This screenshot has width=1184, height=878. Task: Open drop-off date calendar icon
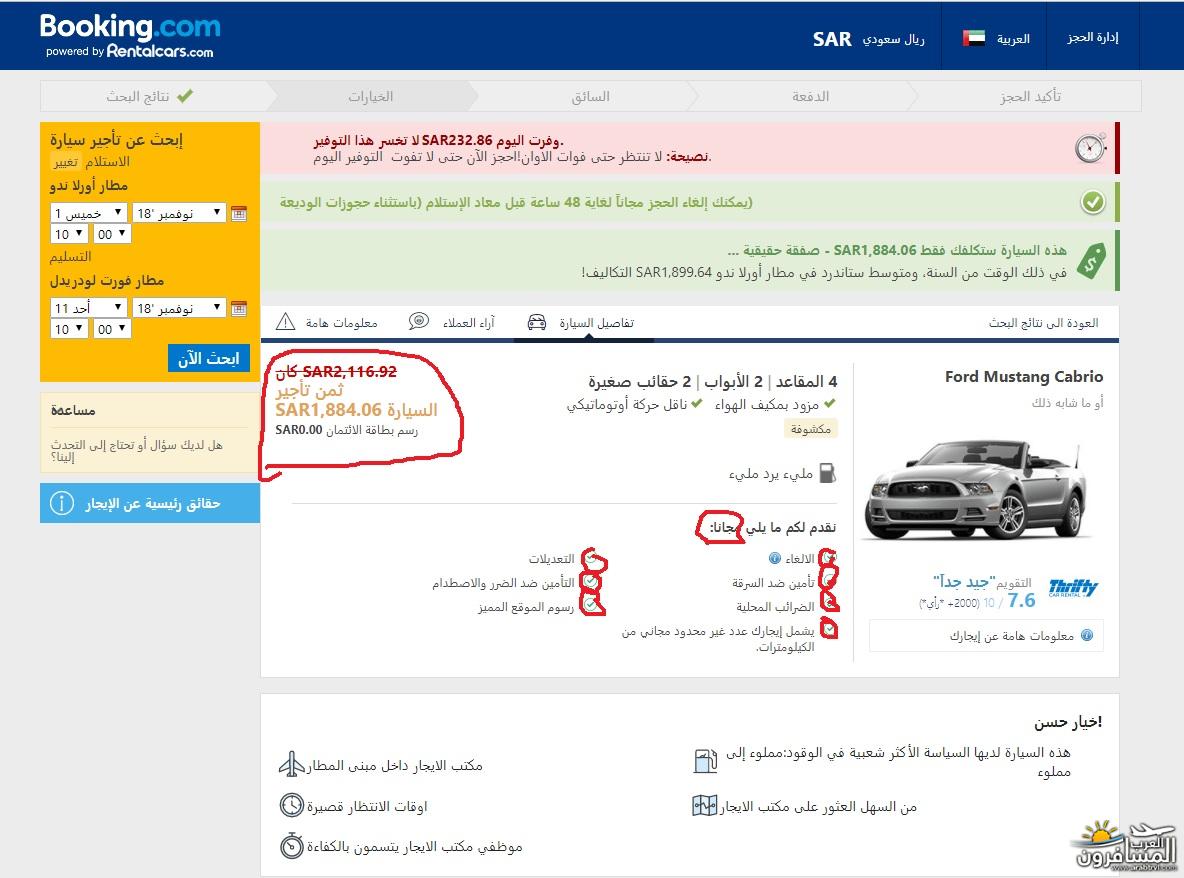coord(239,308)
